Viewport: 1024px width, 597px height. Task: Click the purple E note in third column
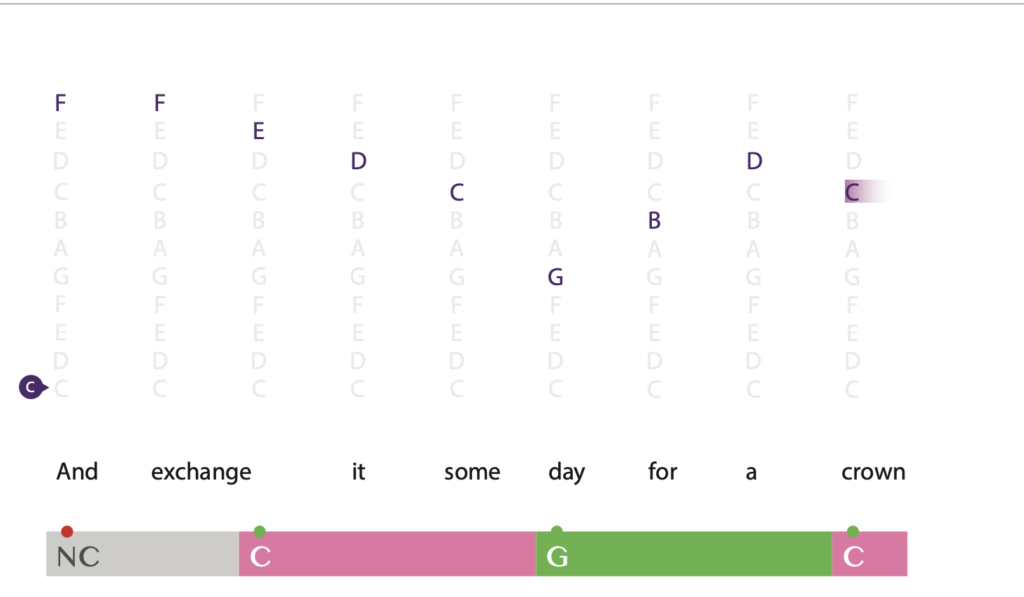pos(259,131)
